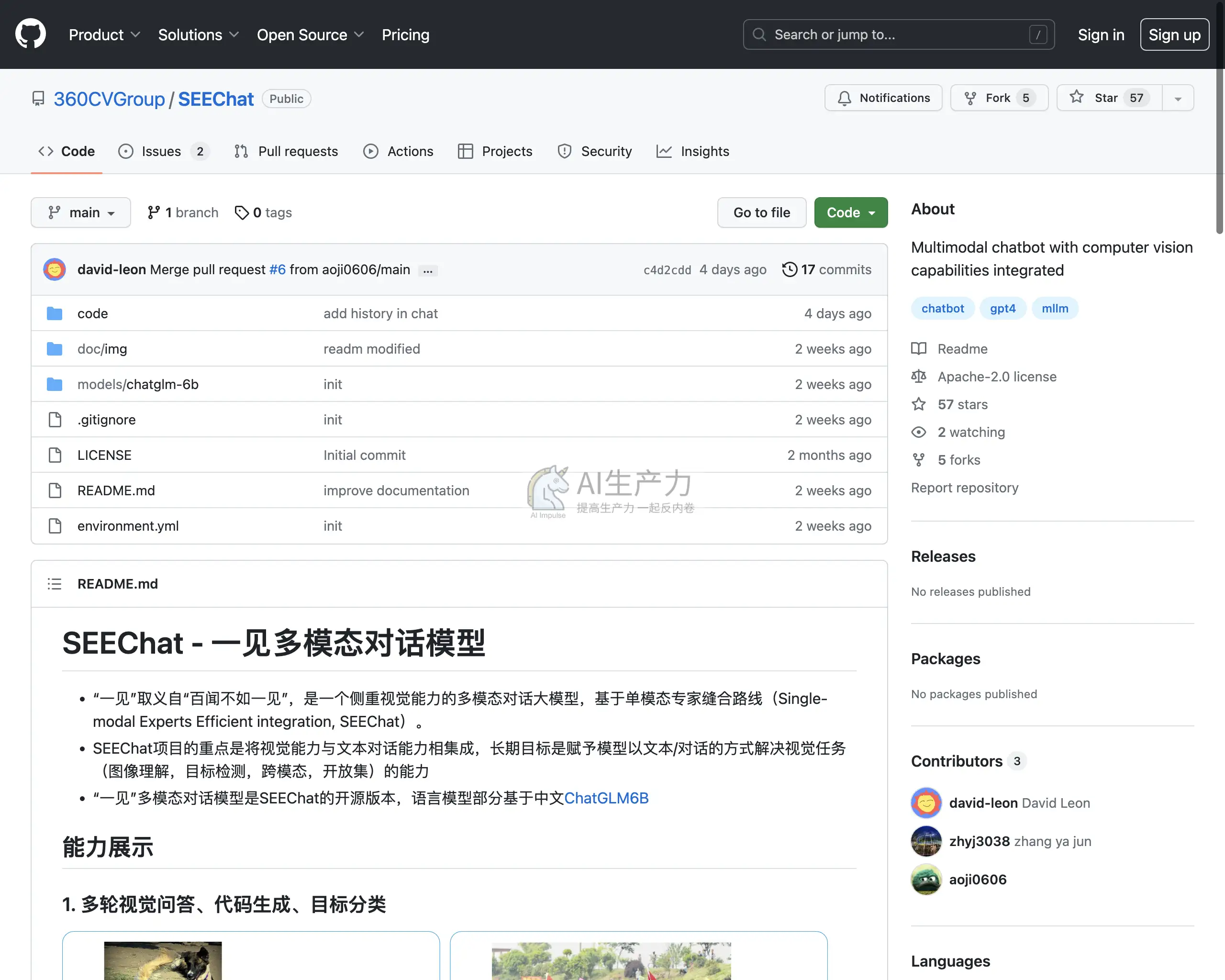Screen dimensions: 1225x980
Task: Click 'add history in chat' commit message
Action: coord(381,313)
